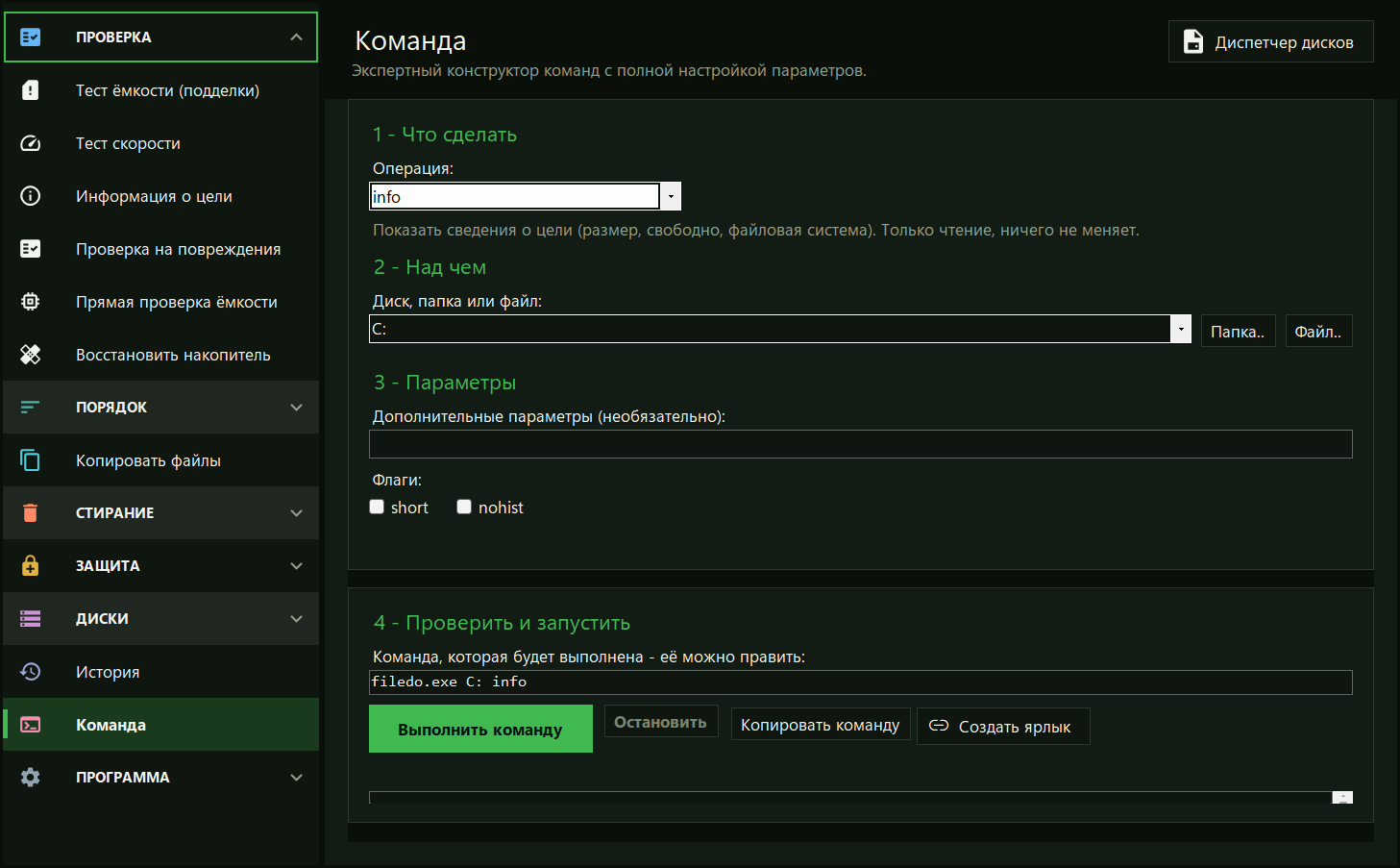Open the История page
Viewport: 1400px width, 868px height.
point(160,672)
